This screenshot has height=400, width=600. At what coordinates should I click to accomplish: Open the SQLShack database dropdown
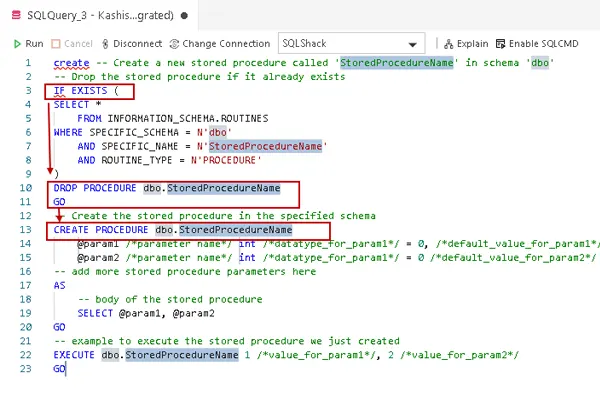pos(351,43)
